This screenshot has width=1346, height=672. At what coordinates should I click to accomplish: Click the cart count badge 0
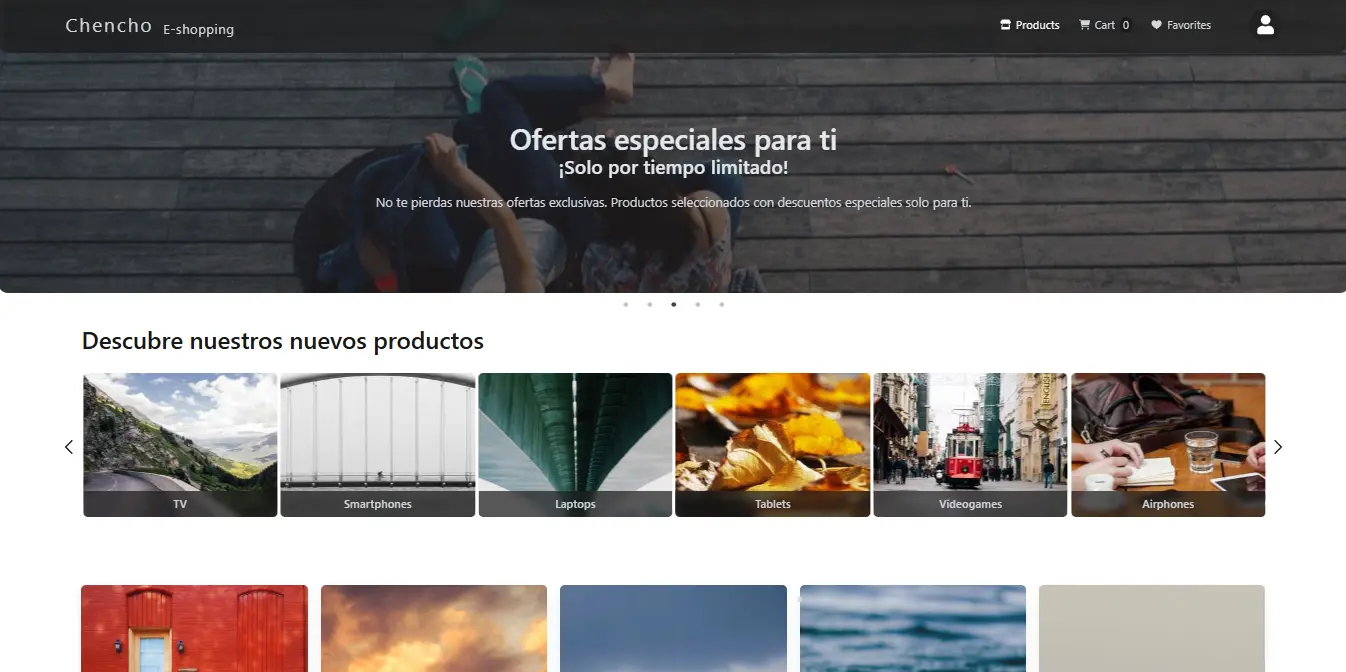pyautogui.click(x=1125, y=25)
